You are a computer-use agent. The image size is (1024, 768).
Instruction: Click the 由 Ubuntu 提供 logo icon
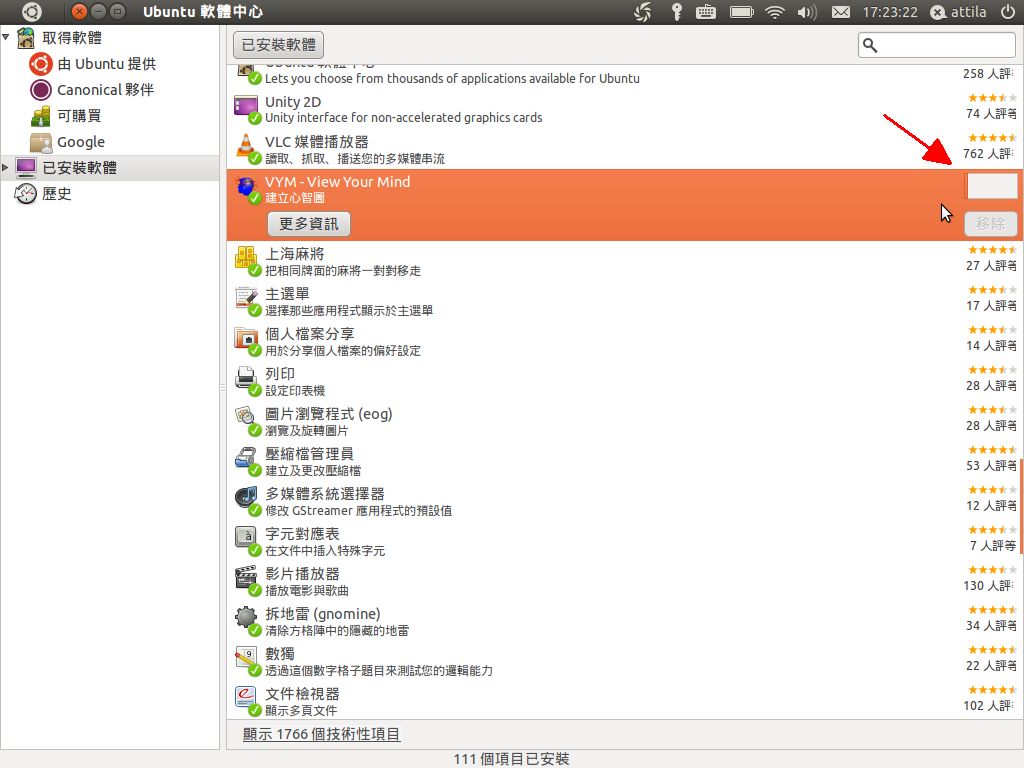point(40,64)
